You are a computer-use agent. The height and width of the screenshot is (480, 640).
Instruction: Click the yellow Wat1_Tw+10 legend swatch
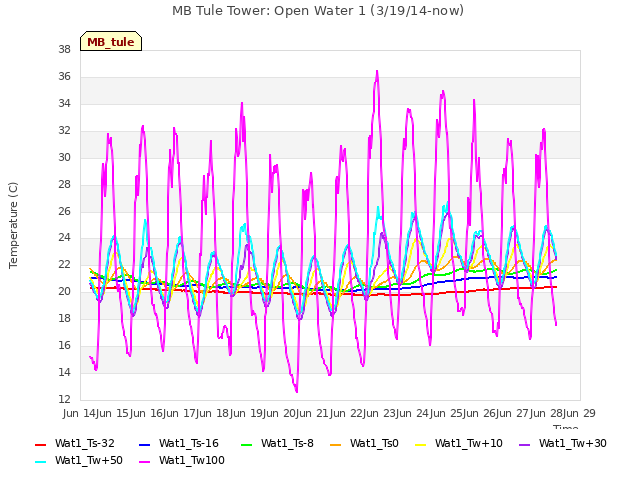pyautogui.click(x=420, y=444)
